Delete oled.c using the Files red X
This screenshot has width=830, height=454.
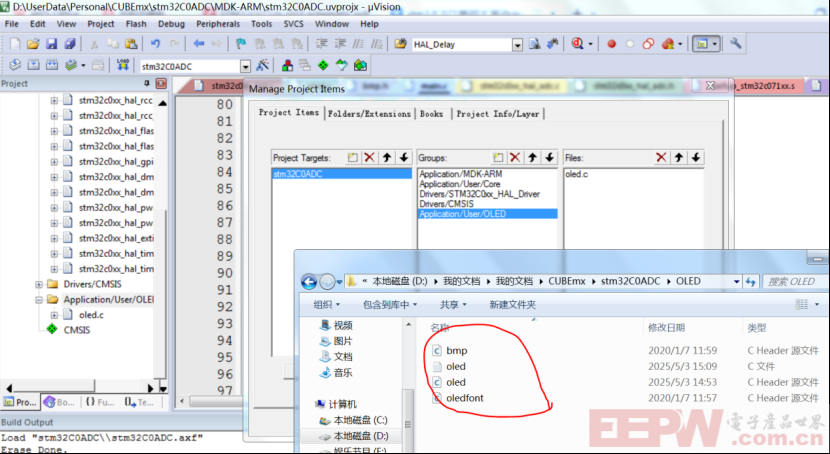[661, 158]
